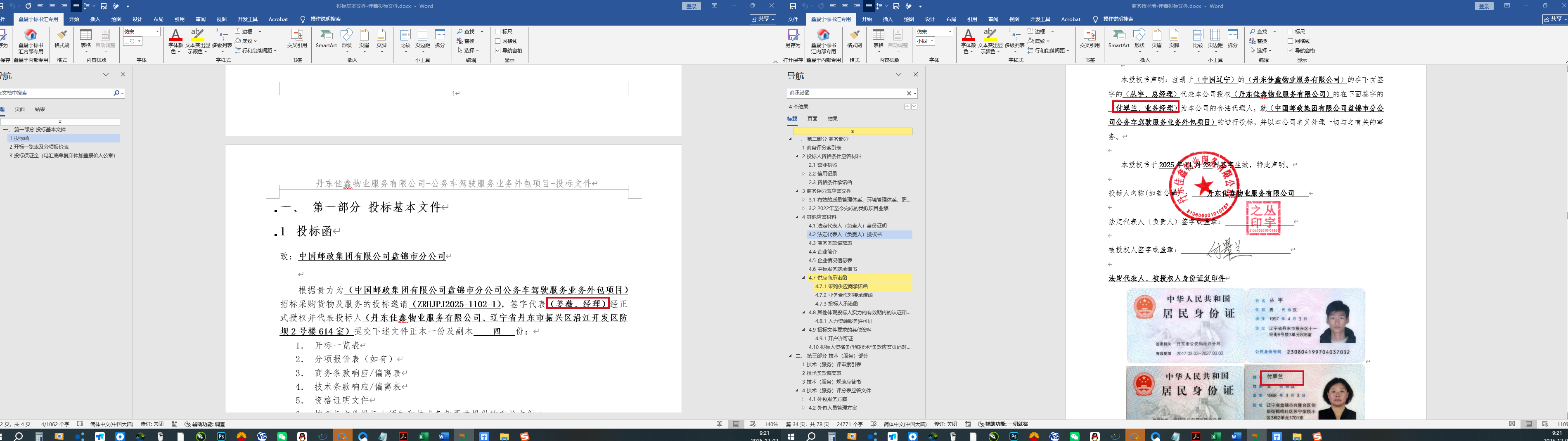Click 登录 in 投标基本文件 window
This screenshot has width=1568, height=441.
692,6
